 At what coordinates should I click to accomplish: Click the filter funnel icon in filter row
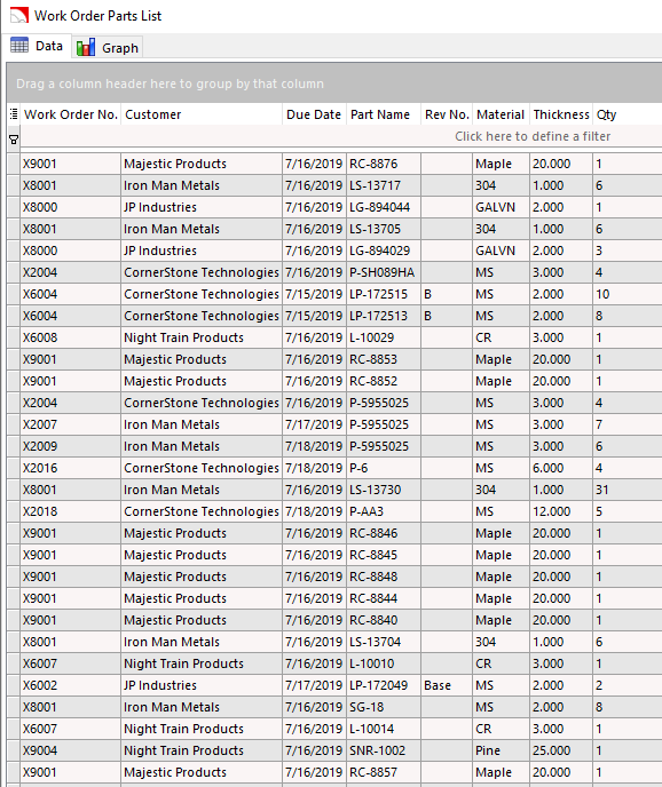coord(14,140)
